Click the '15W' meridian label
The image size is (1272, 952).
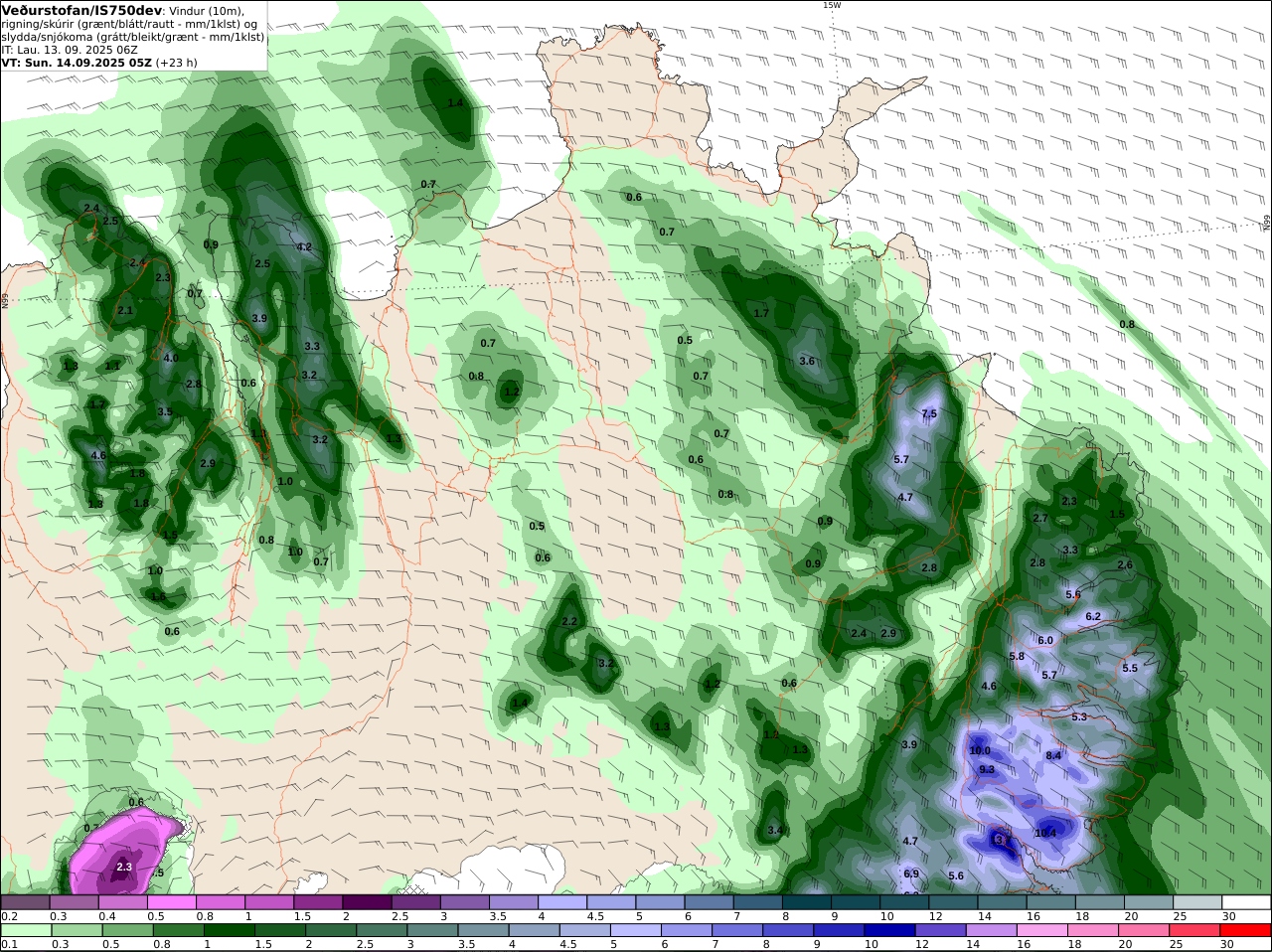pos(831,5)
